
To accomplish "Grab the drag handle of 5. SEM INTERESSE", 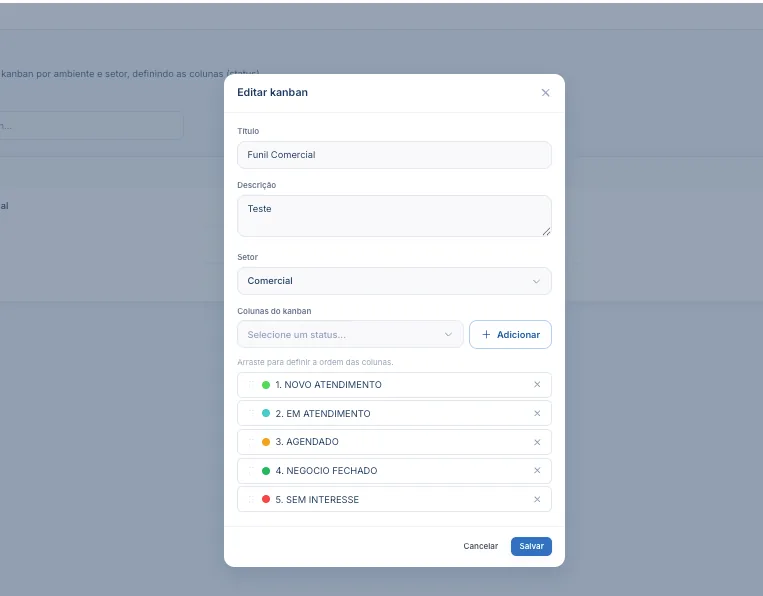I will [x=251, y=499].
